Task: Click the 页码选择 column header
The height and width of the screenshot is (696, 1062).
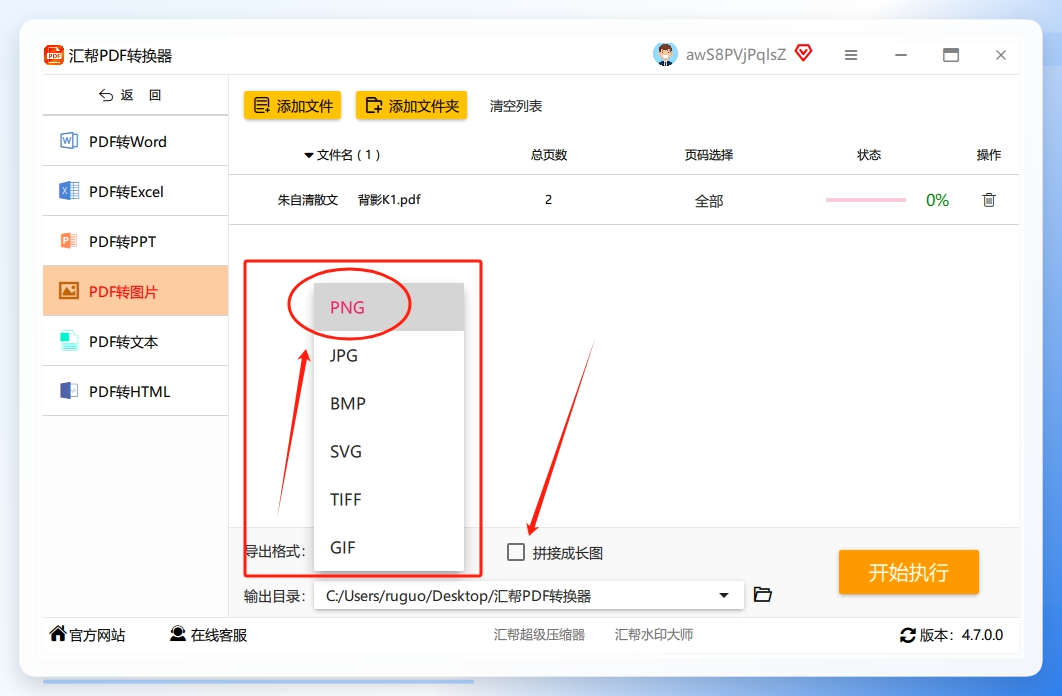Action: coord(708,155)
